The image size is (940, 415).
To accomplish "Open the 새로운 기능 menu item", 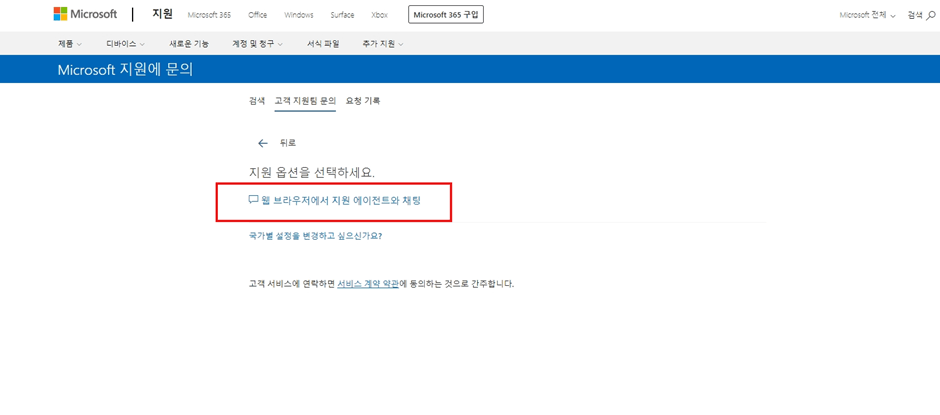I will [189, 44].
